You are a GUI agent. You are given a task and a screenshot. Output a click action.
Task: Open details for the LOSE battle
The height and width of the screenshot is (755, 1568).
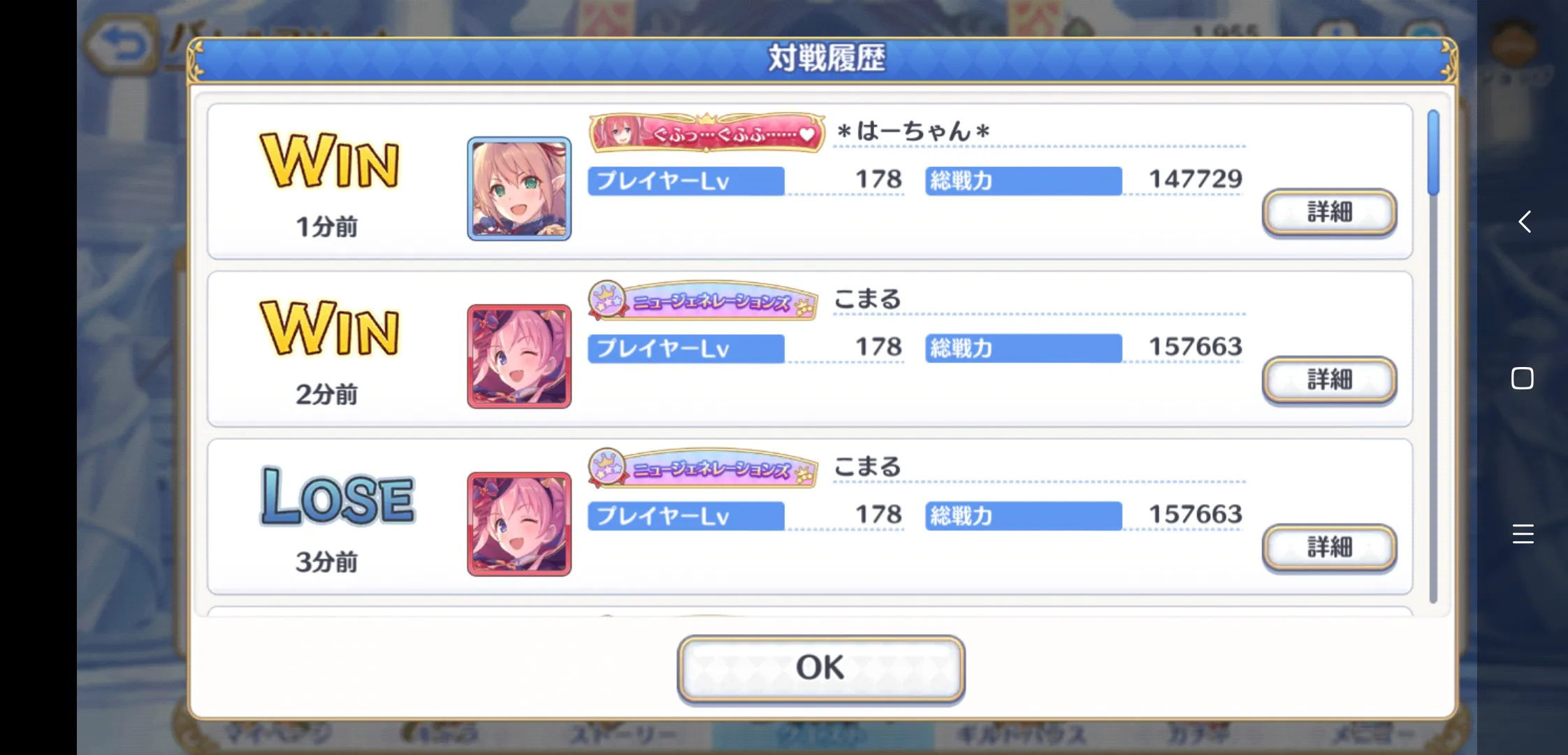pos(1329,547)
